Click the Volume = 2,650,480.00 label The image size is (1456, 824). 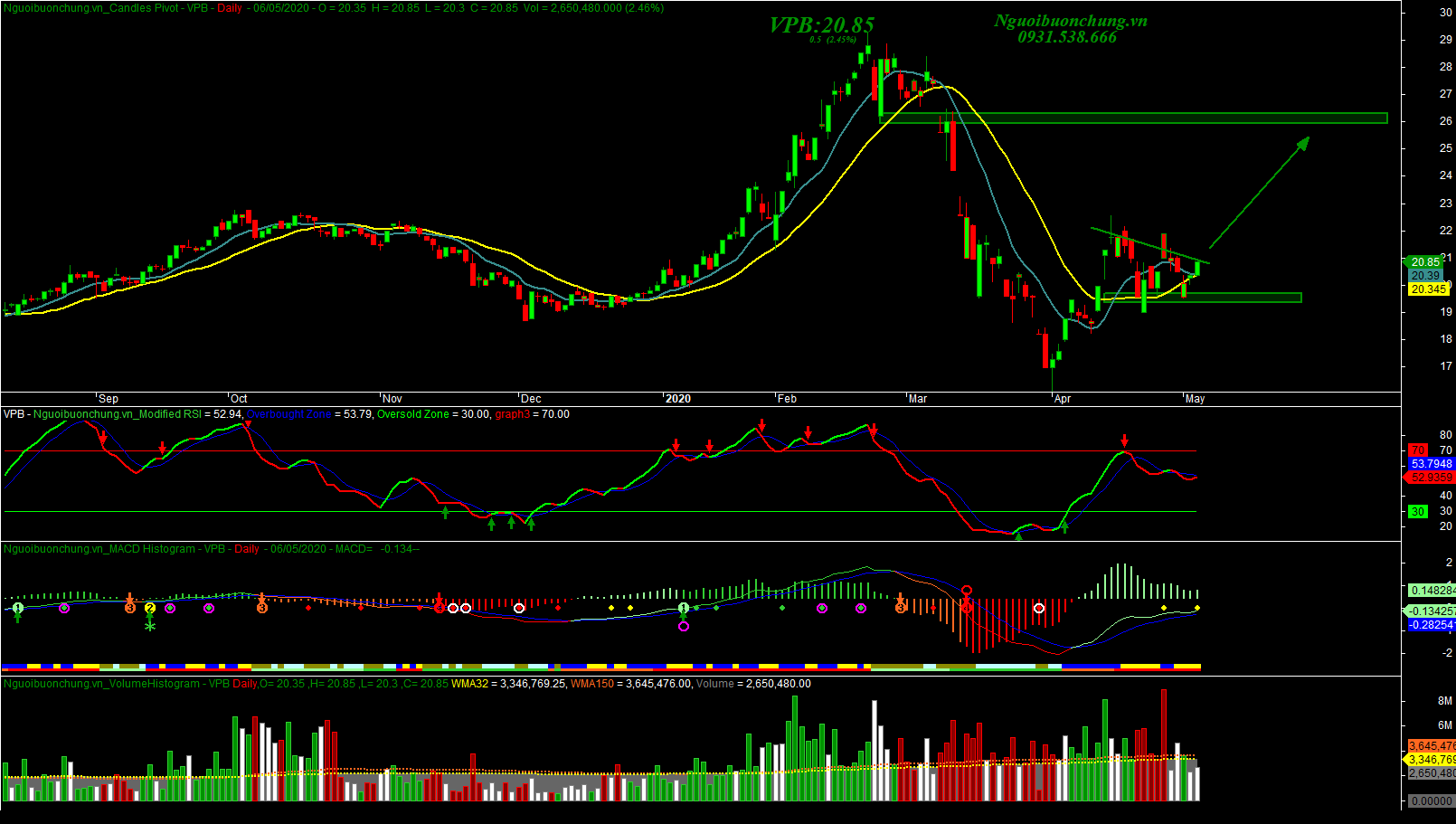pyautogui.click(x=753, y=684)
